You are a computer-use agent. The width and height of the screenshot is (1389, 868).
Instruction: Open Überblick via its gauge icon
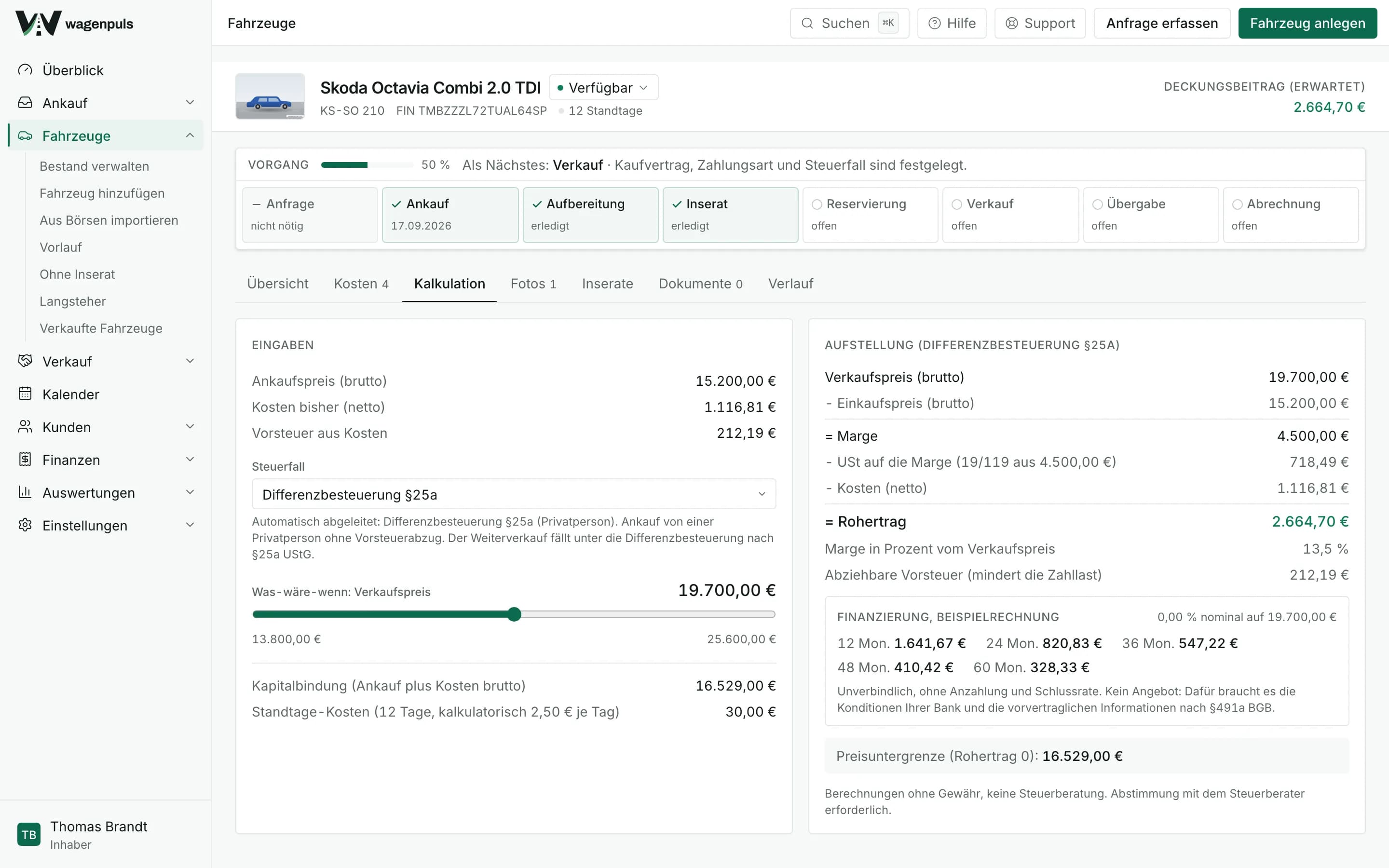coord(25,70)
